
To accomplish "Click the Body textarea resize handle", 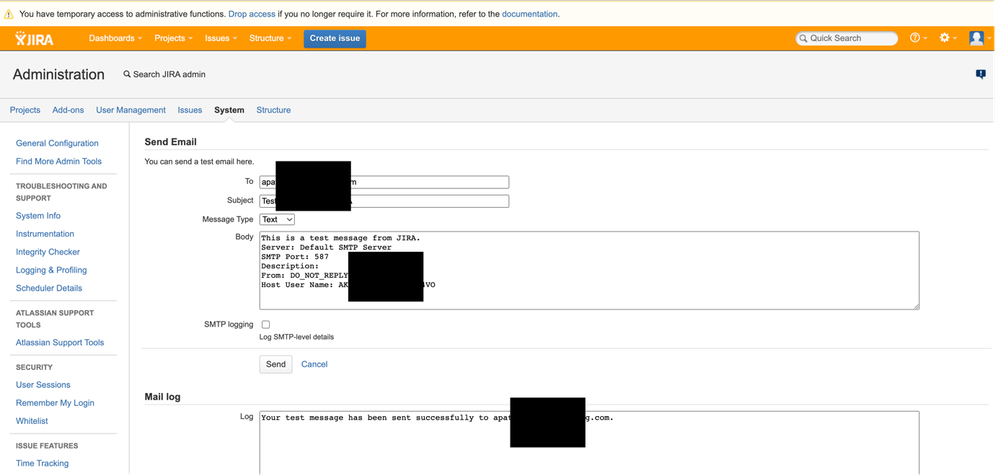I will coord(917,307).
